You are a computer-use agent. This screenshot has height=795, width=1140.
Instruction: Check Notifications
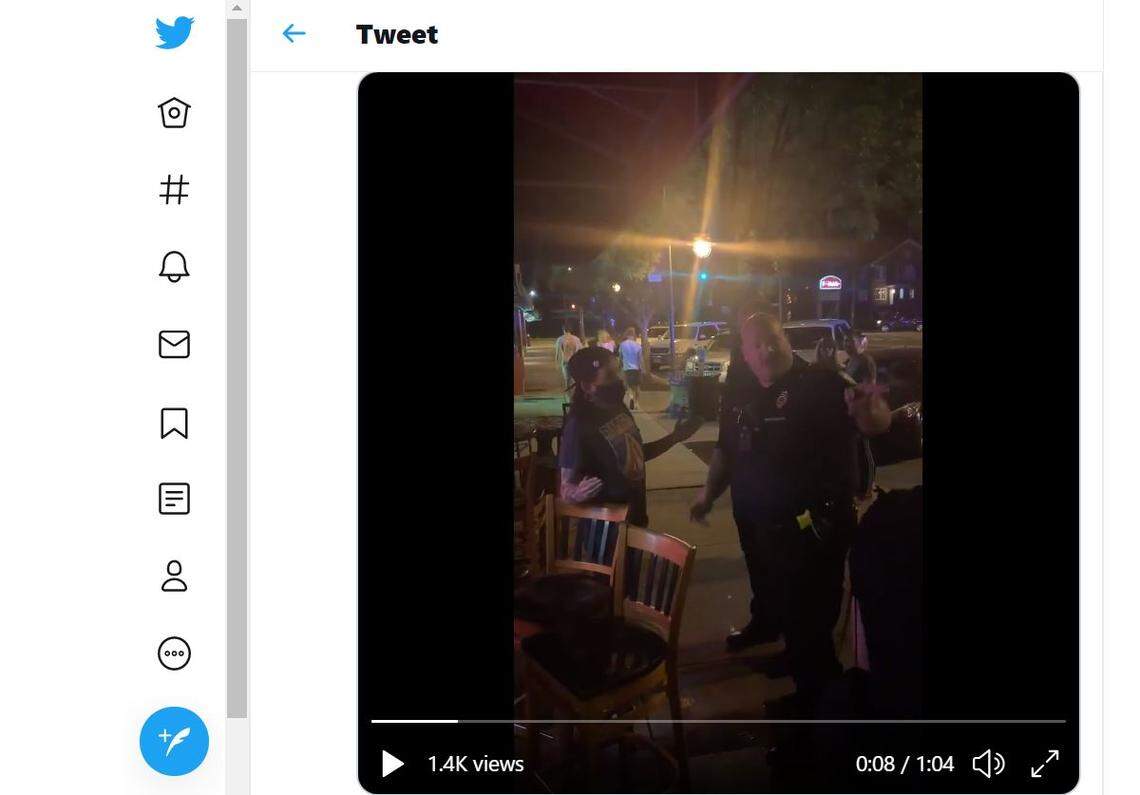(174, 266)
